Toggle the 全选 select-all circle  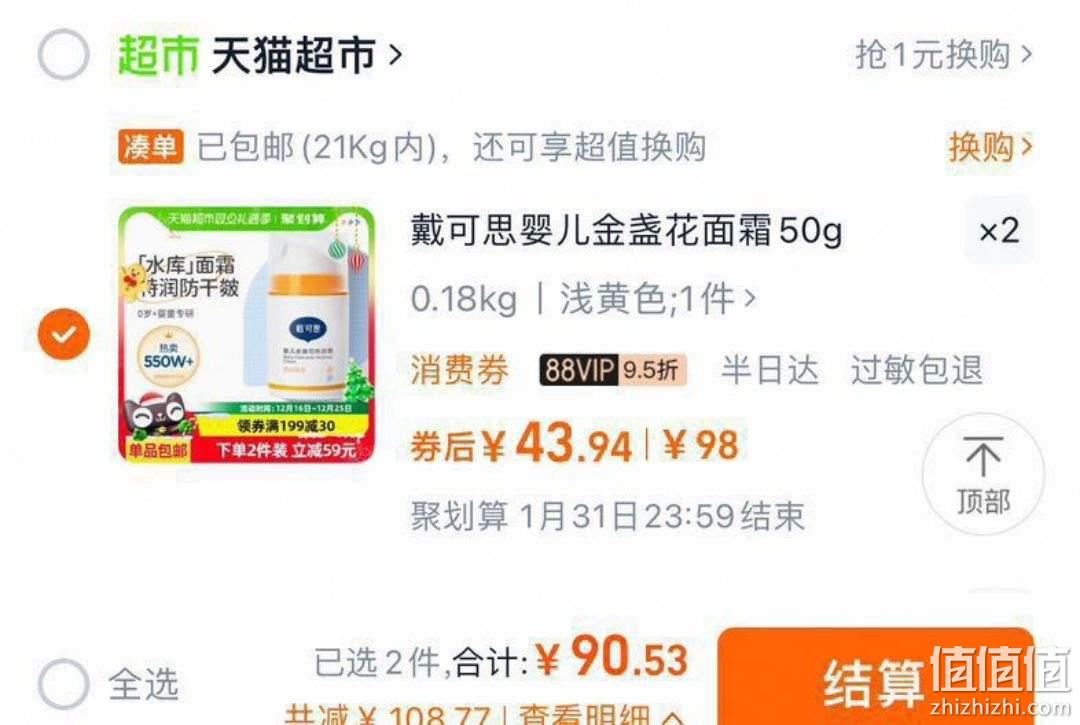click(x=63, y=684)
